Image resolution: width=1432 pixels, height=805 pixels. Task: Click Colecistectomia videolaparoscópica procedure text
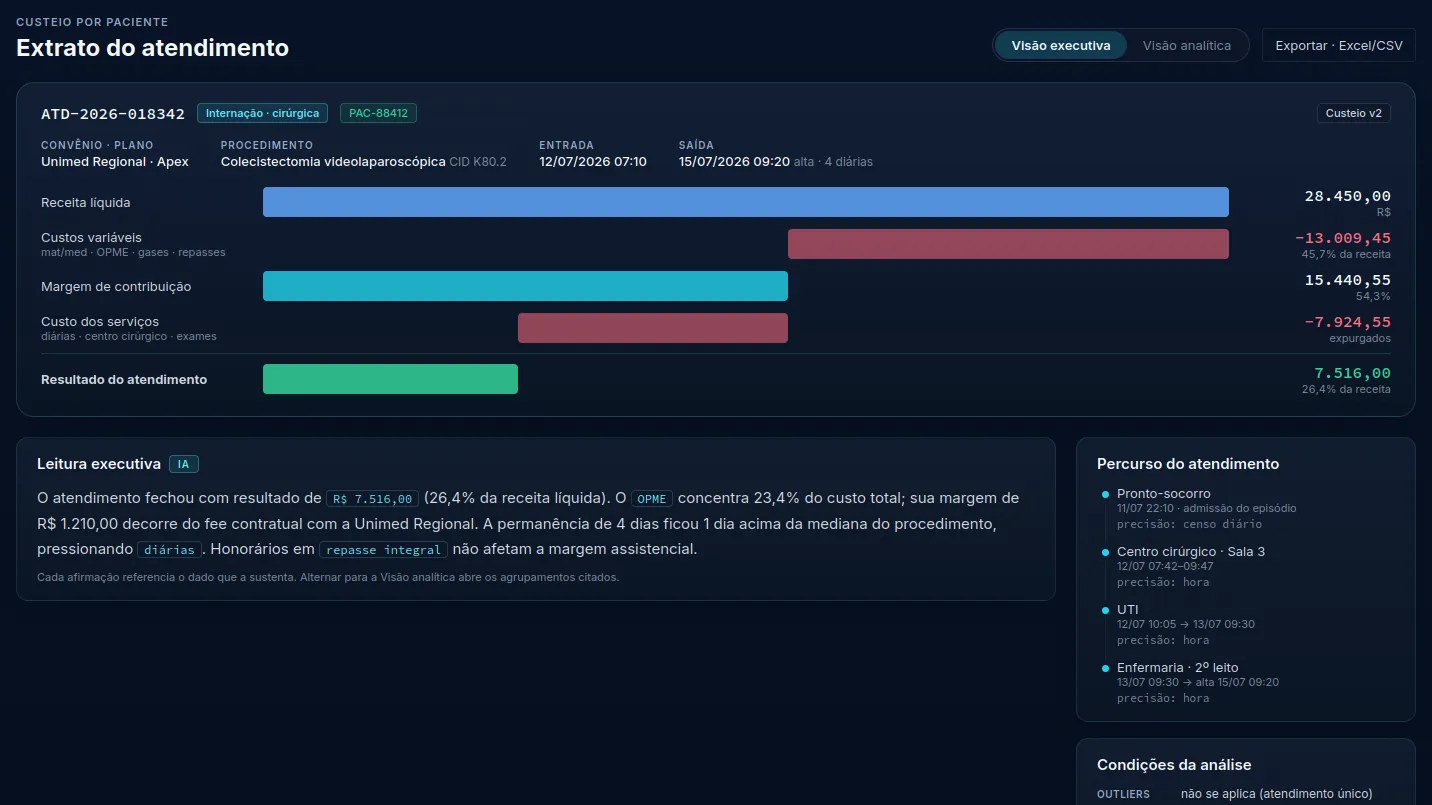pyautogui.click(x=333, y=161)
